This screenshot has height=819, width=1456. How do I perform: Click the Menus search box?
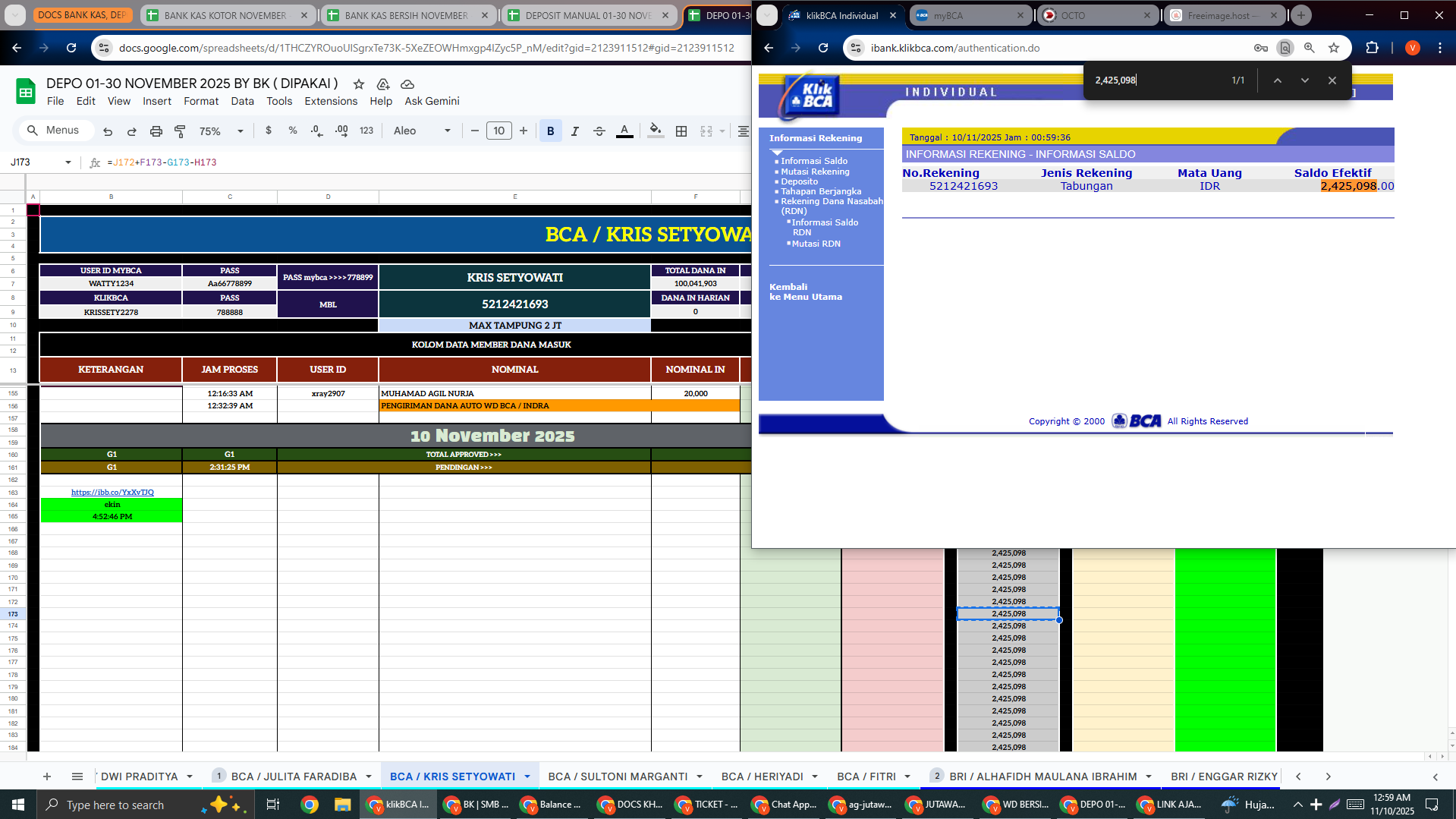[55, 131]
